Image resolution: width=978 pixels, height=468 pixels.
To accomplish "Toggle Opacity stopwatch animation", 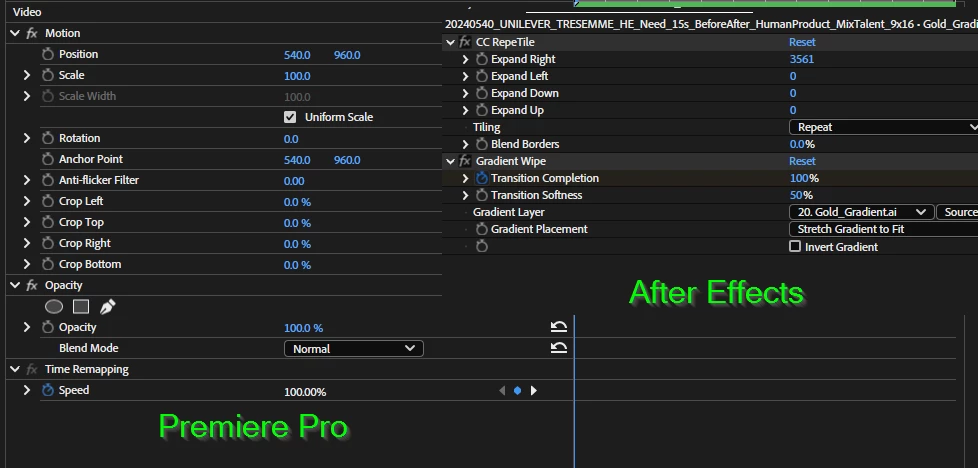I will tap(48, 328).
